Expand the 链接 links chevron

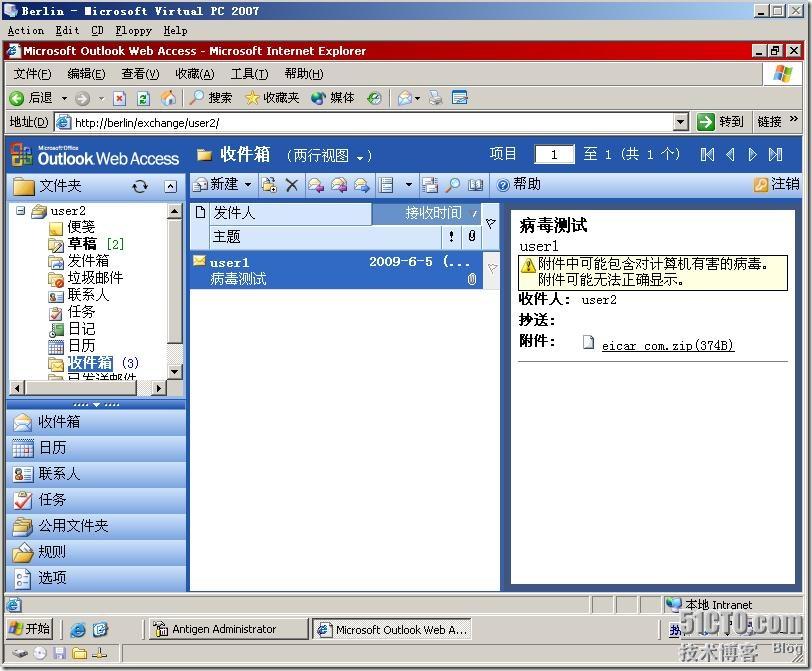pyautogui.click(x=793, y=119)
